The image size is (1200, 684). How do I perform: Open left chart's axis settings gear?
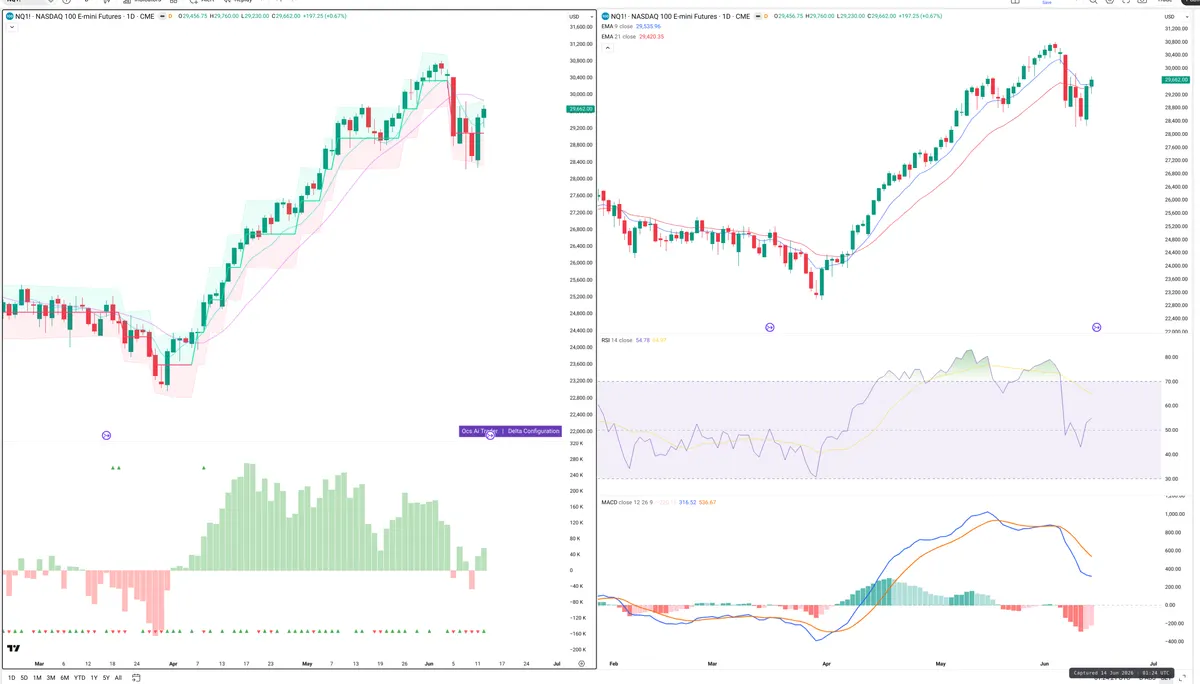[x=581, y=663]
